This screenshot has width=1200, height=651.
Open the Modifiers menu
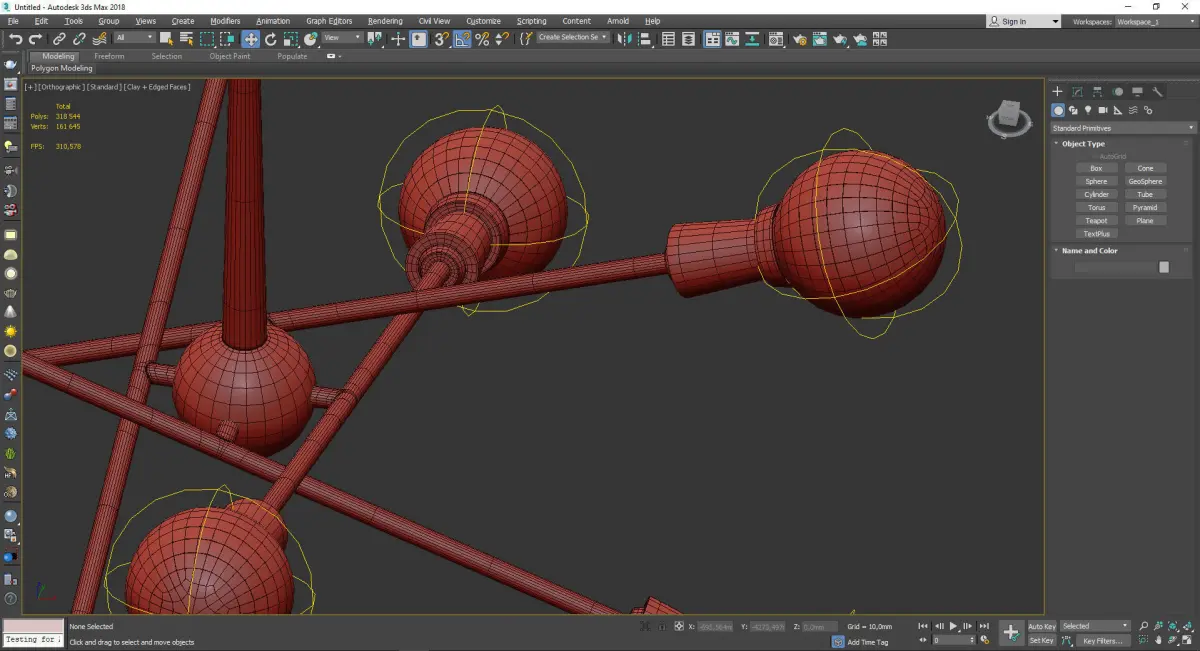pos(225,21)
